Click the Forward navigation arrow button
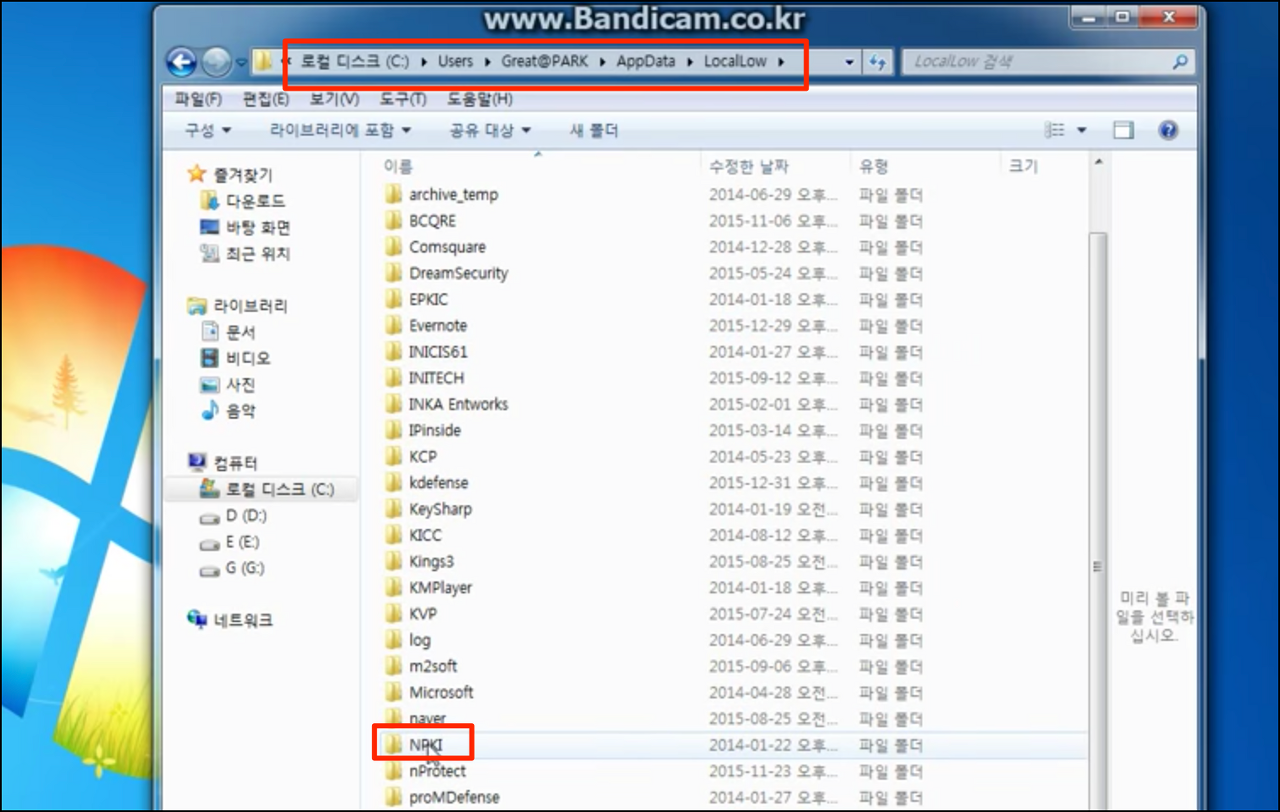The height and width of the screenshot is (812, 1280). click(215, 62)
